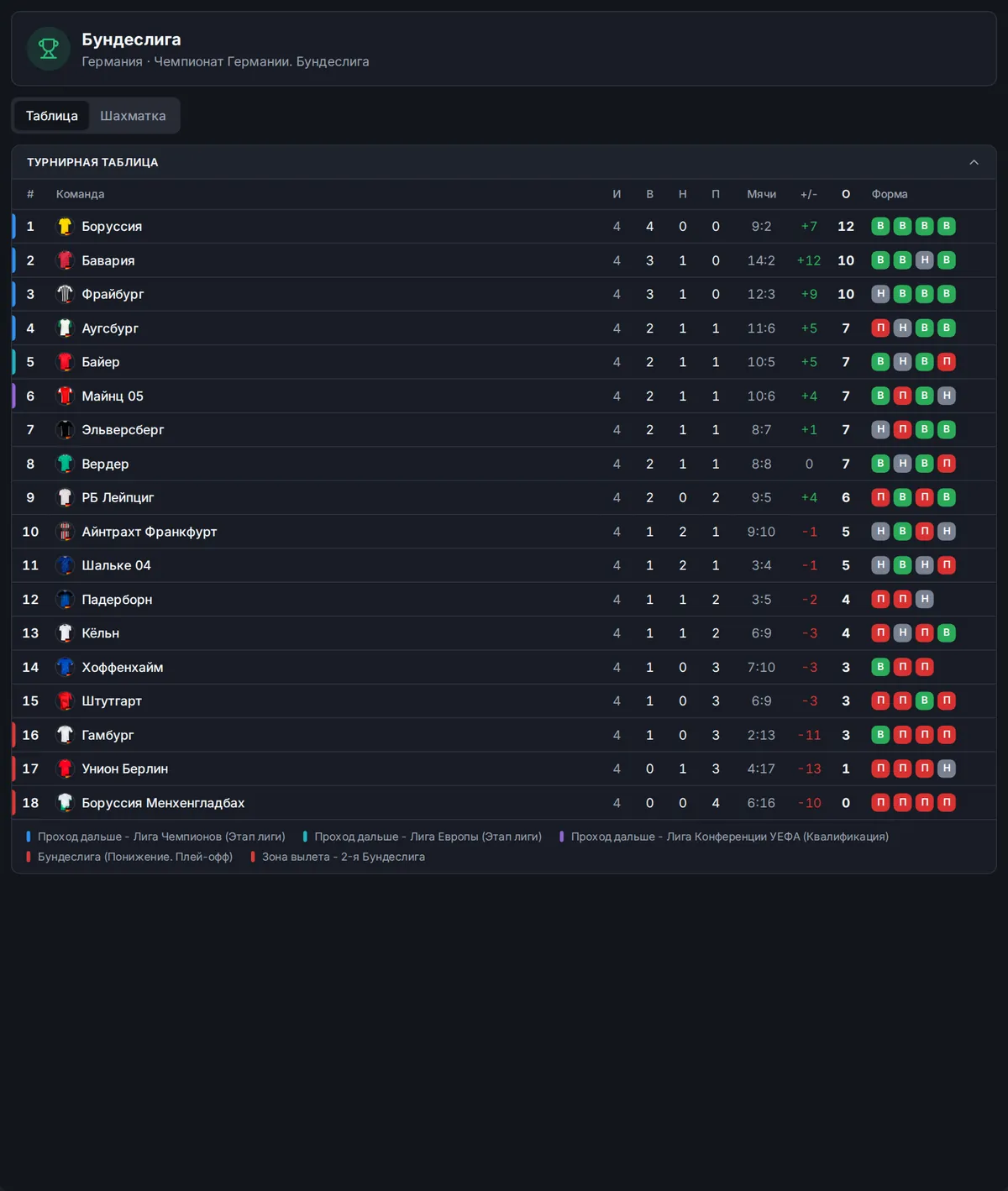Screen dimensions: 1008x1191
Task: Collapse the Турнирная таблица section chevron
Action: click(974, 162)
